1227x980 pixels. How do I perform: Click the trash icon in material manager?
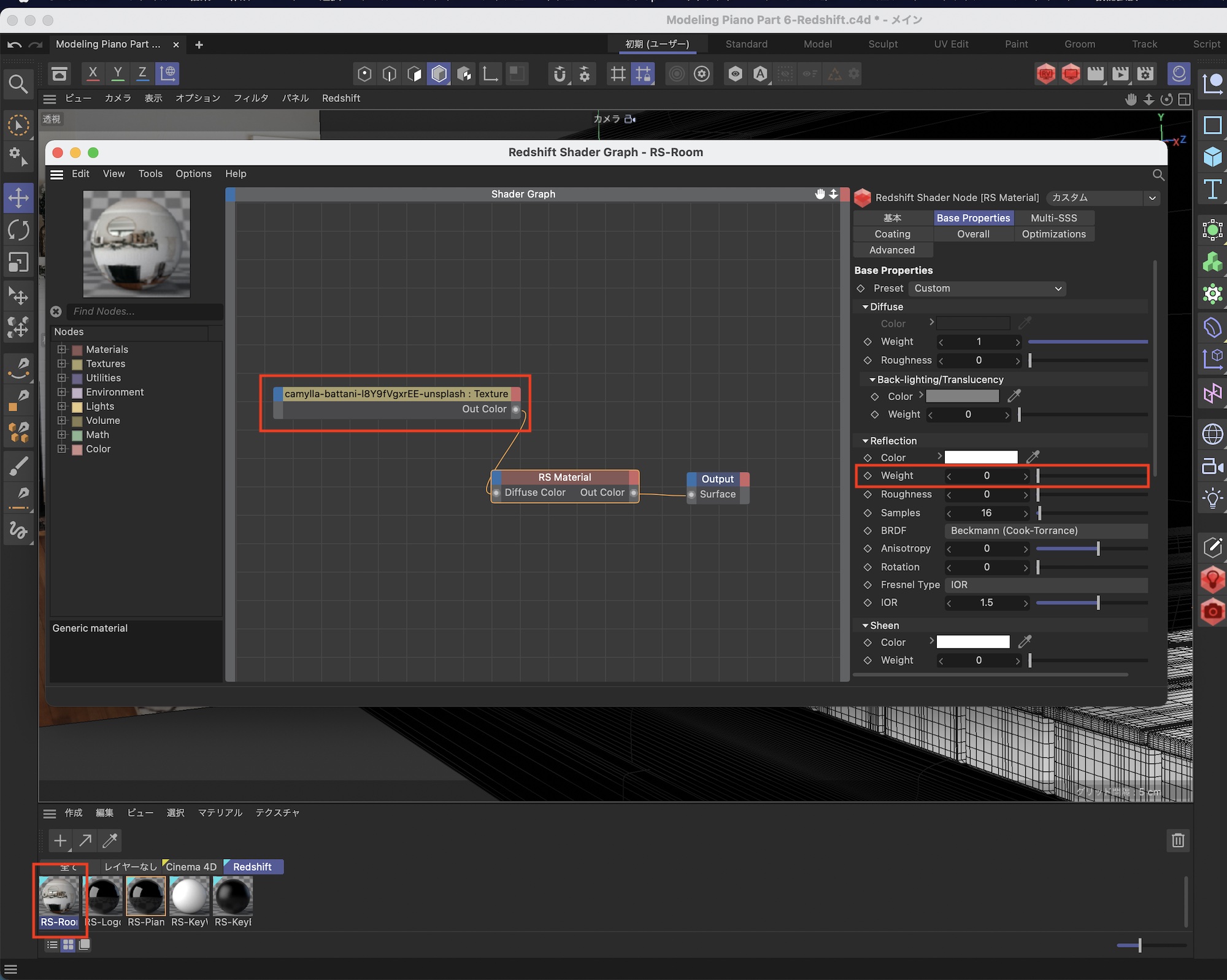pyautogui.click(x=1177, y=840)
